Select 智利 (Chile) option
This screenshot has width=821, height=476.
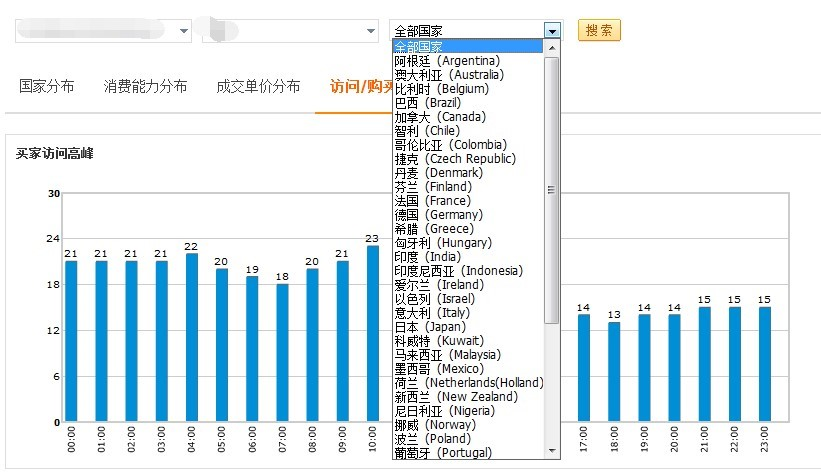click(468, 130)
